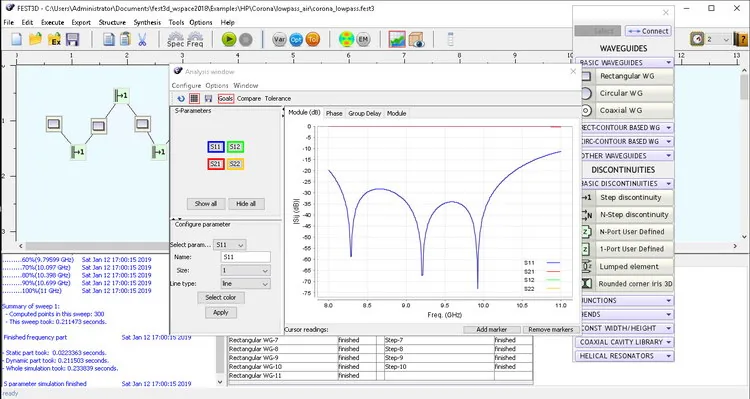Screen dimensions: 750x399
Task: Expand the JUNCTIONS category
Action: point(625,300)
